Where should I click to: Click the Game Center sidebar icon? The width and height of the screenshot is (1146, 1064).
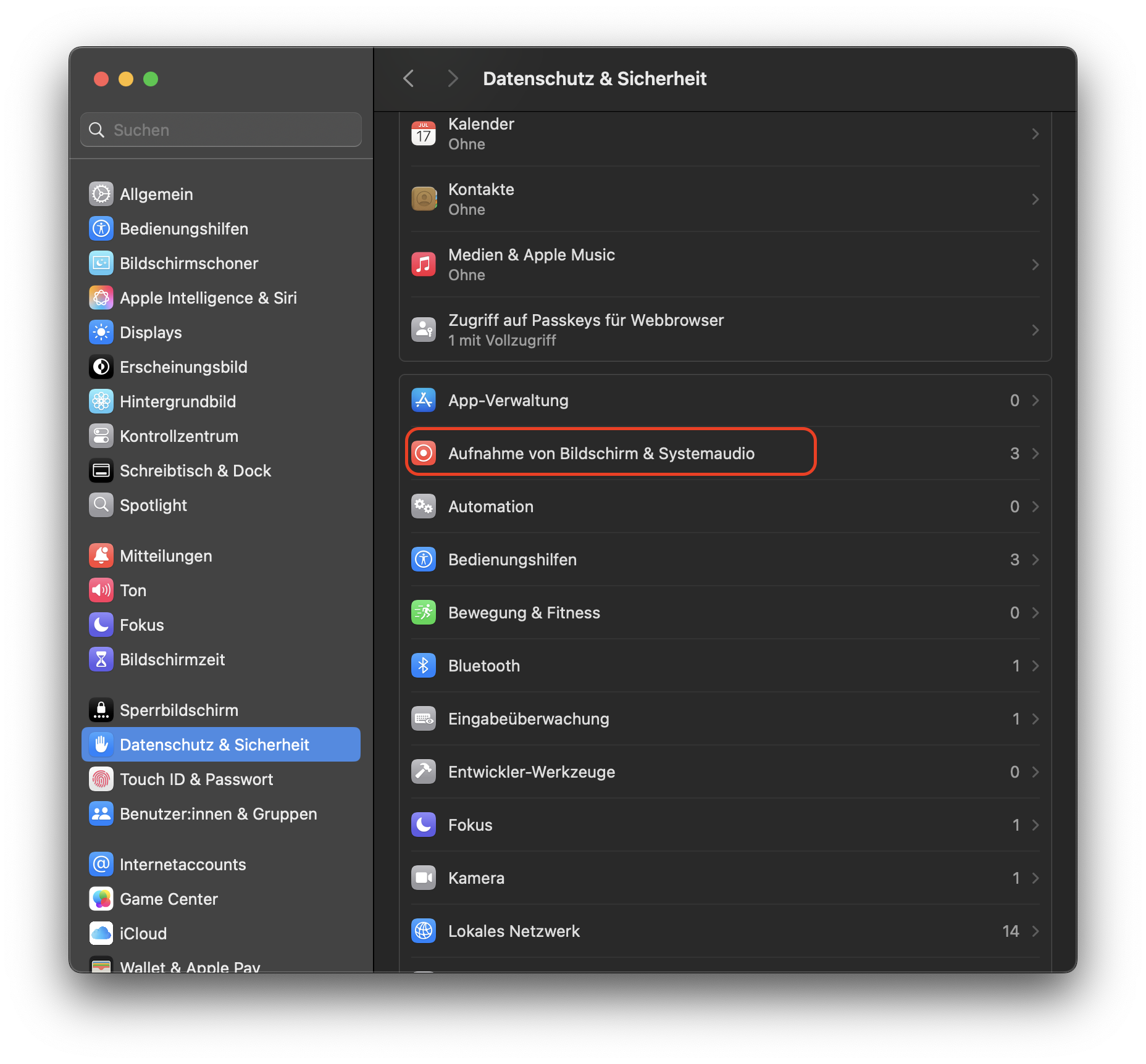[101, 899]
